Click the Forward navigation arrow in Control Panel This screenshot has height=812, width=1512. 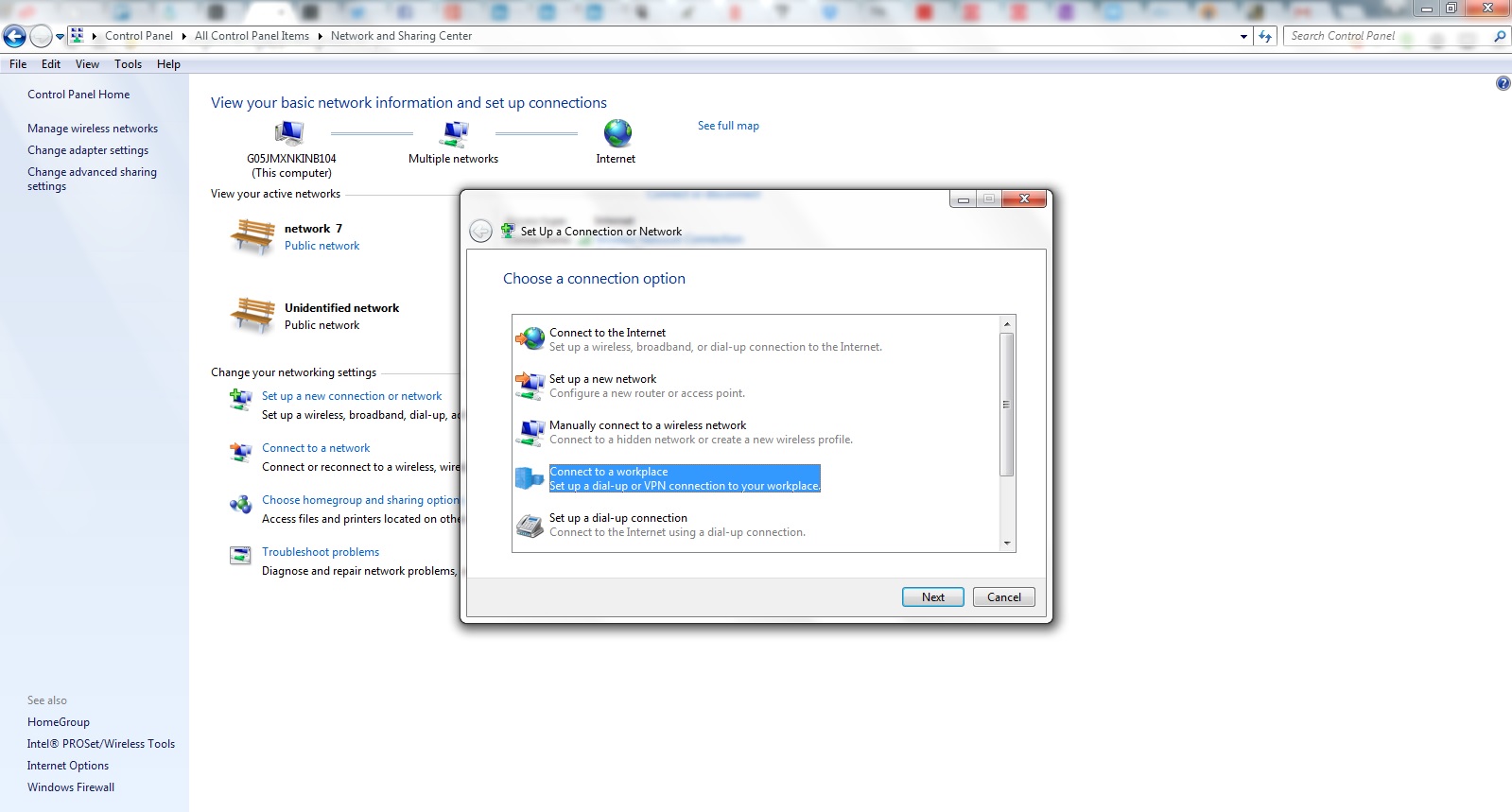click(x=41, y=36)
